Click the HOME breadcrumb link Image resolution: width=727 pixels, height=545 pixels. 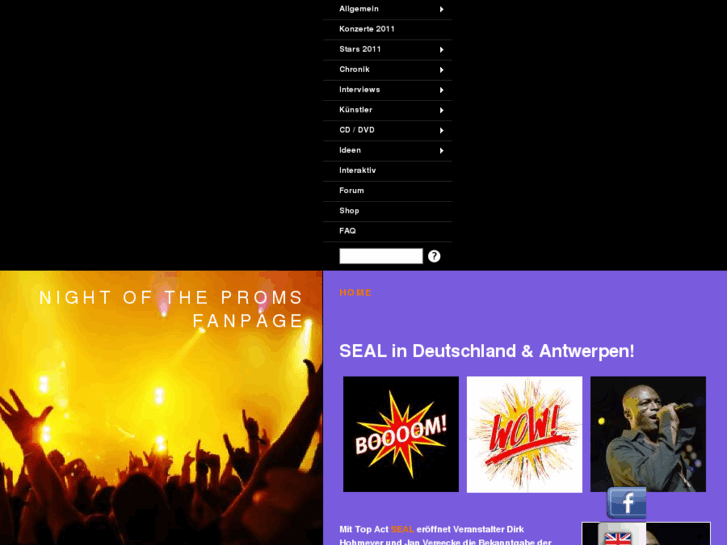point(356,293)
